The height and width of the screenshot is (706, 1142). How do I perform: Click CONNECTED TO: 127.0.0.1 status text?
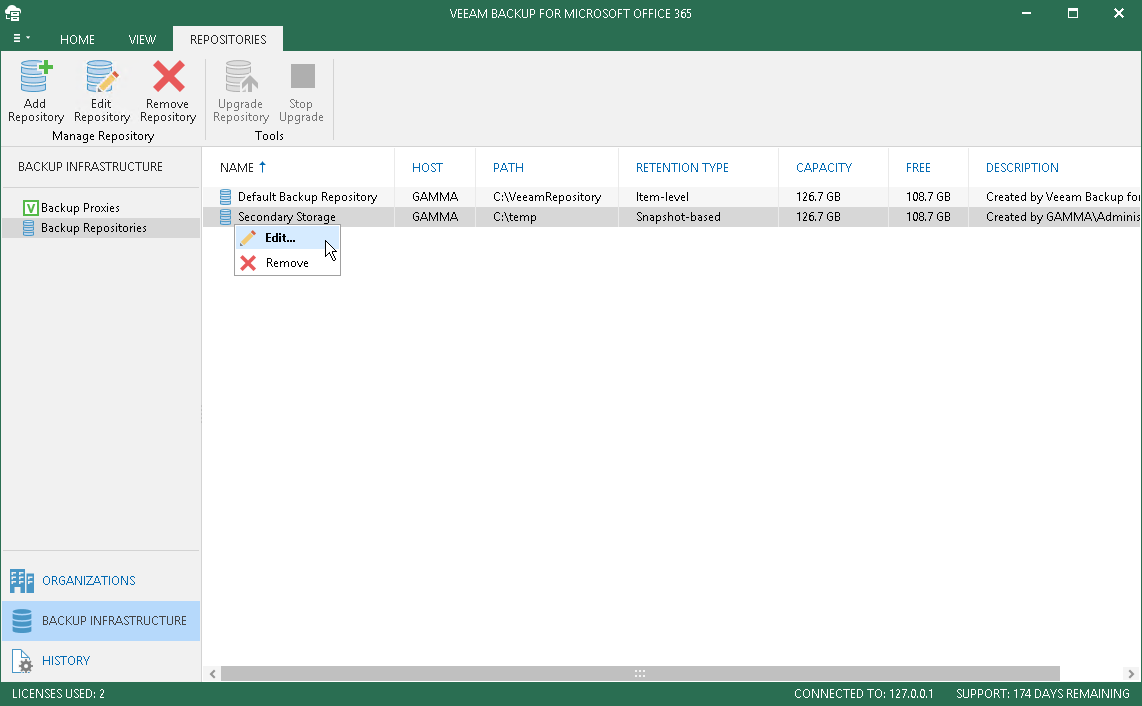(x=864, y=694)
